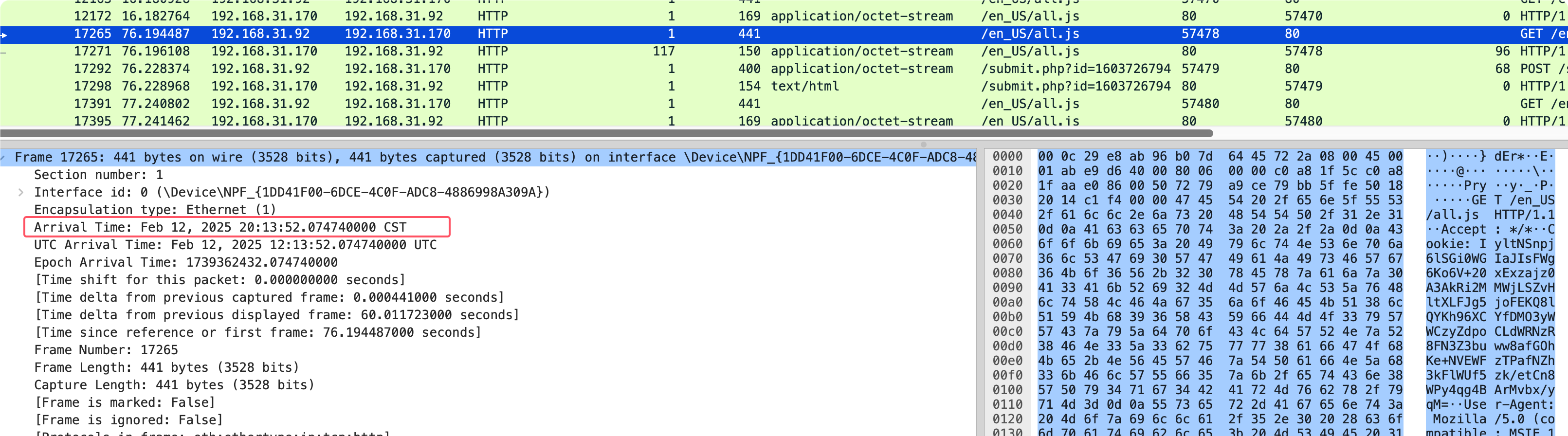This screenshot has width=1568, height=436.
Task: Click hex dump offset 0030 row bytes
Action: 1220,201
